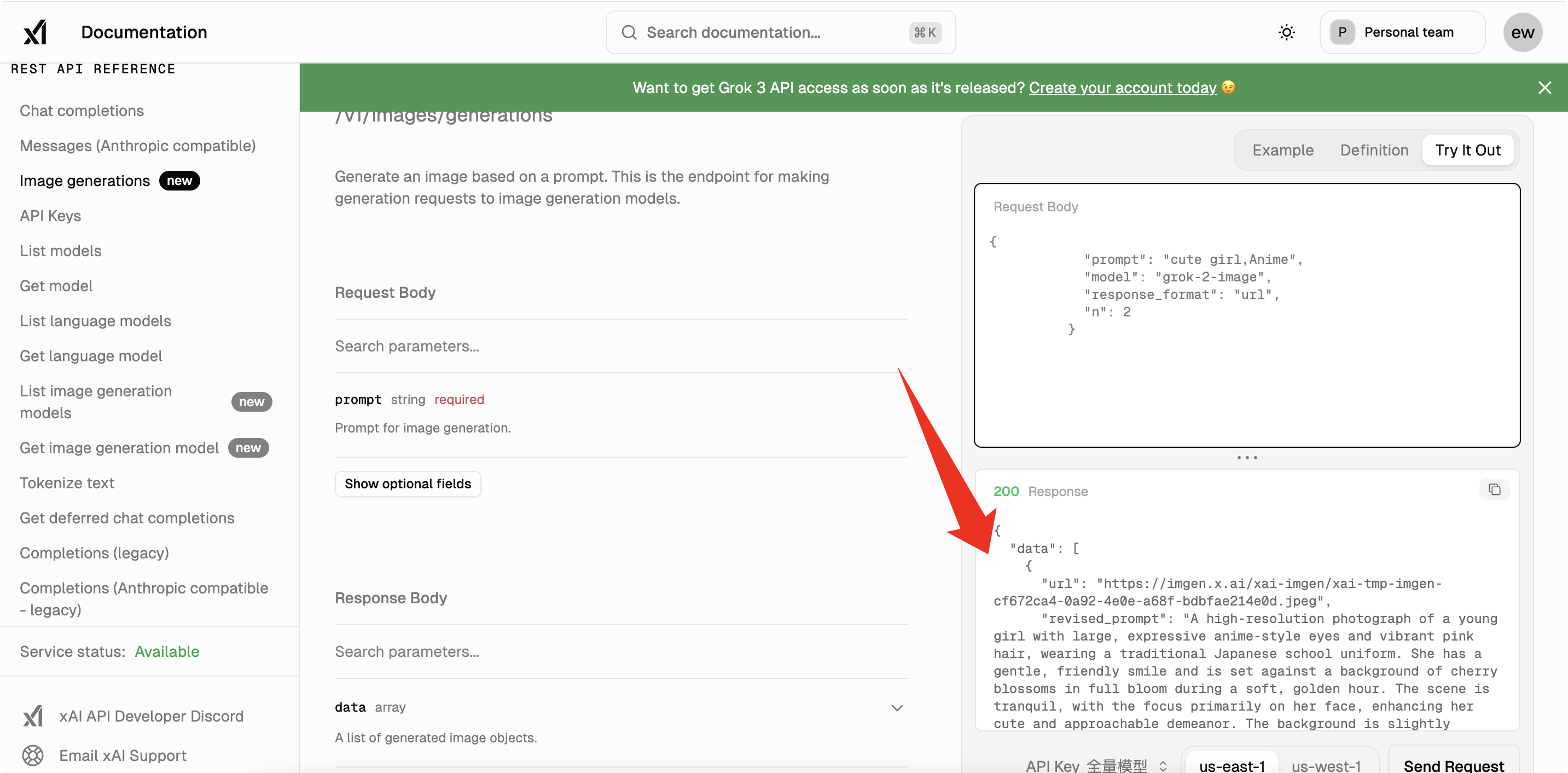Focus the Request Body search parameters field
Viewport: 1568px width, 773px height.
click(621, 346)
